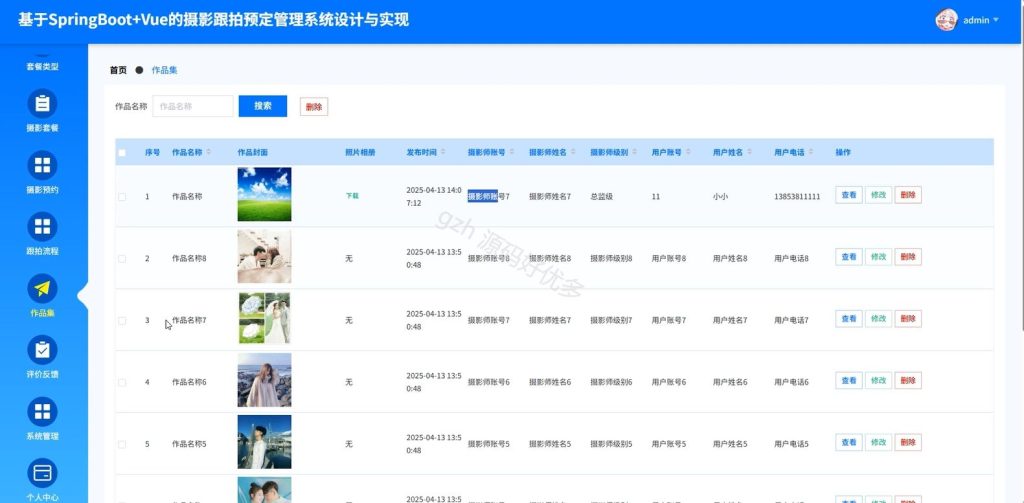Click 删除 in row 1
This screenshot has height=503, width=1024.
click(x=908, y=195)
